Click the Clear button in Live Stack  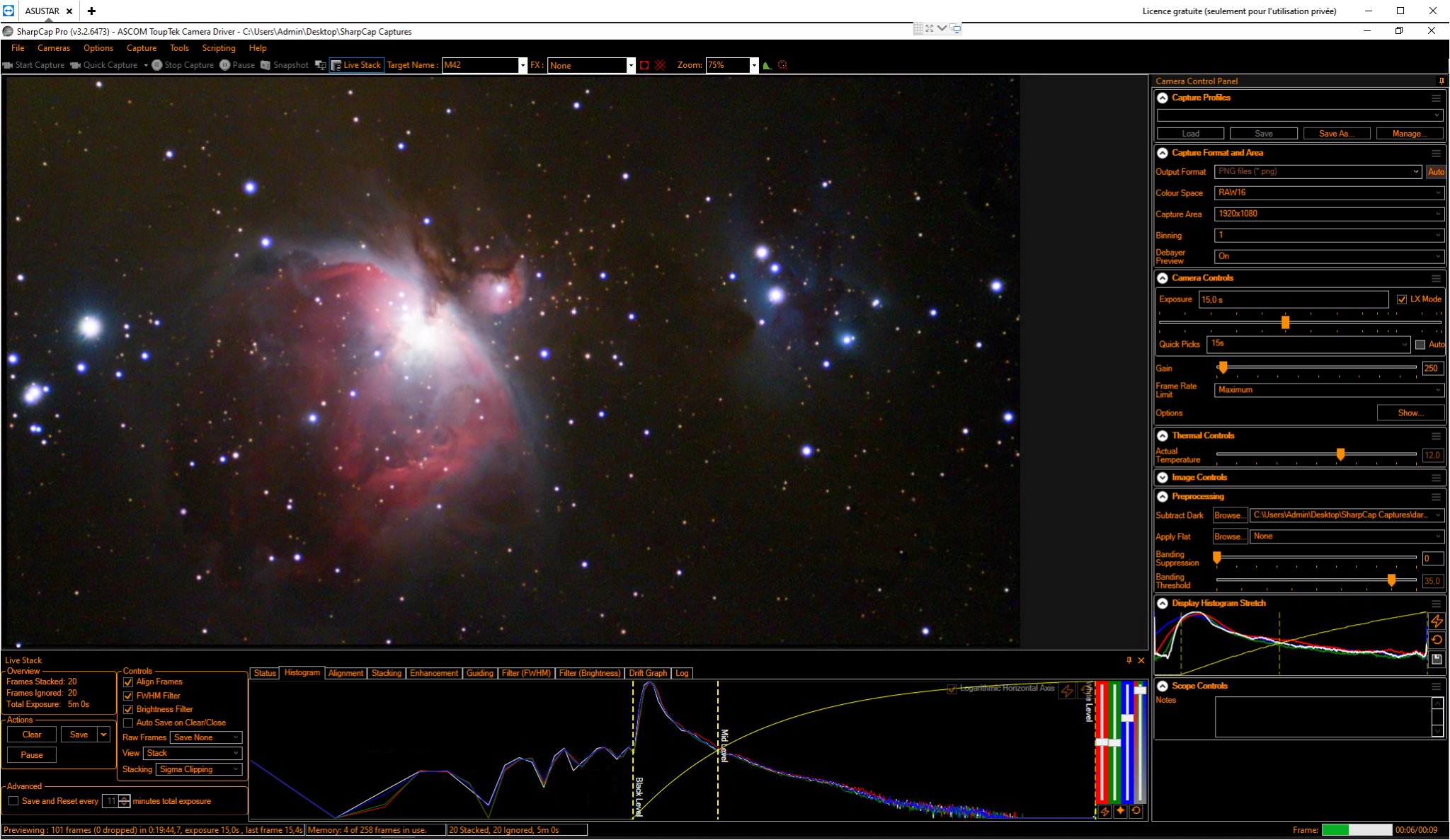[x=32, y=735]
